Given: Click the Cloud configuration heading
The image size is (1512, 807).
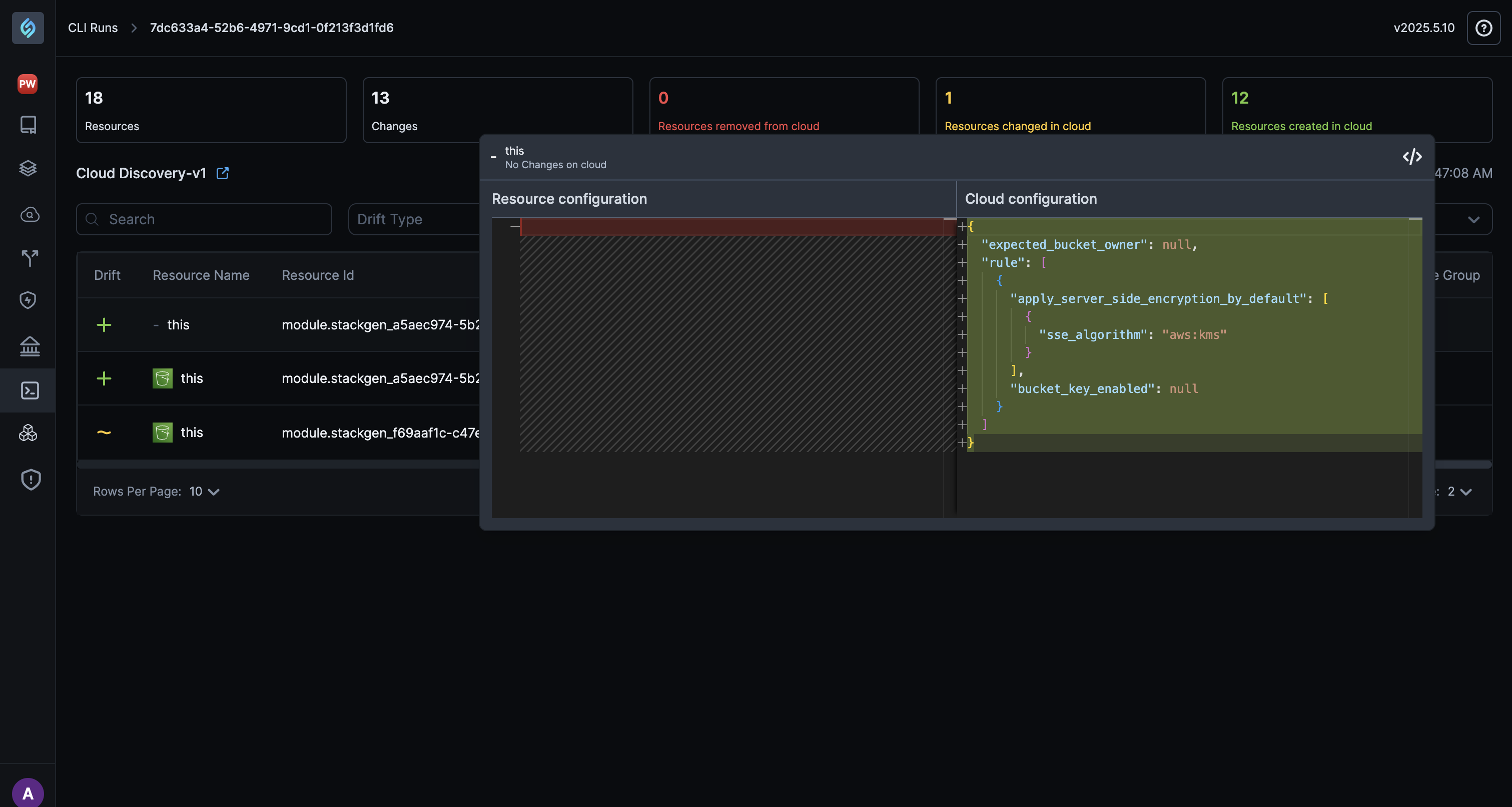Looking at the screenshot, I should pos(1031,199).
